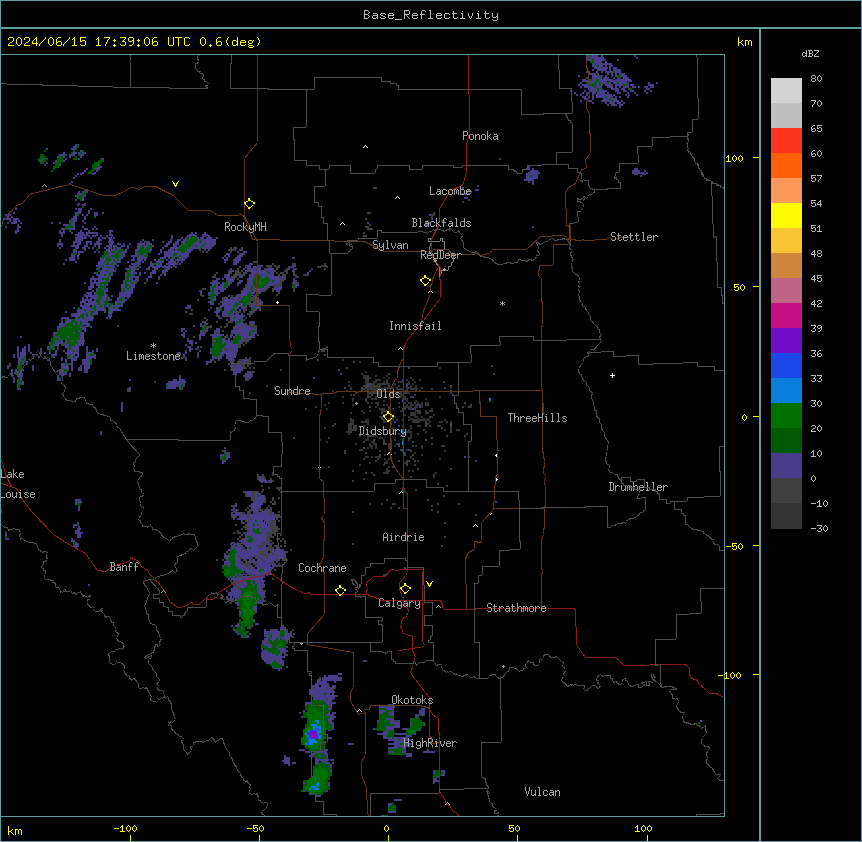Click the asterisk marker east of Innisfail
862x842 pixels.
(x=502, y=303)
